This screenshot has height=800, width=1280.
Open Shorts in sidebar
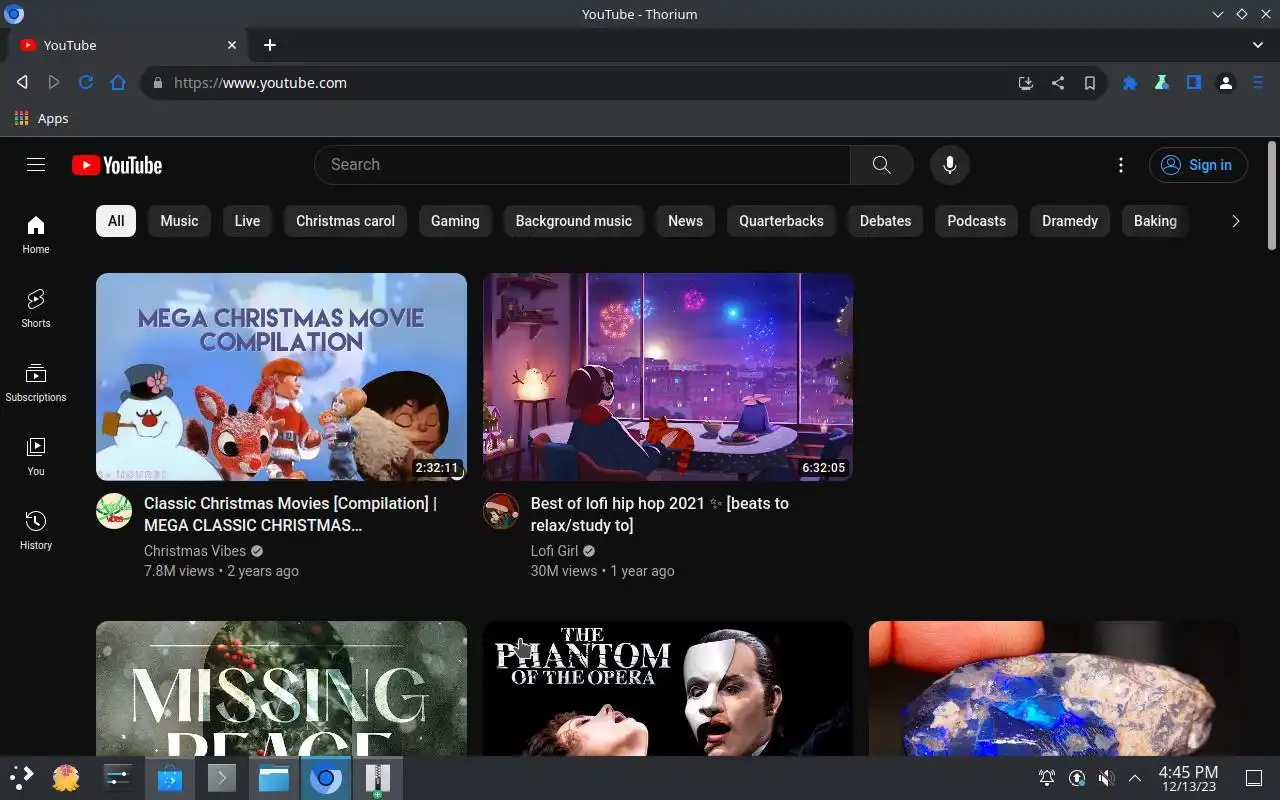click(x=36, y=308)
